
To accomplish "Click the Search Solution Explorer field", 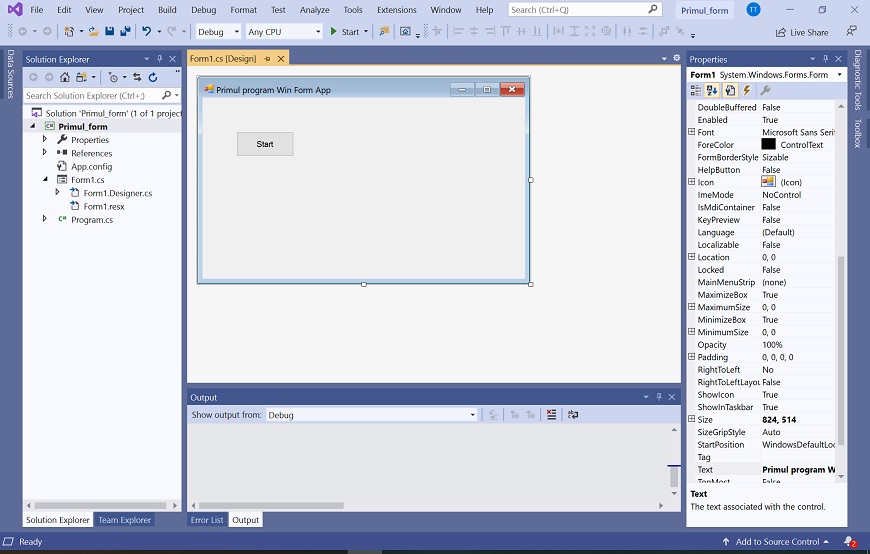I will coord(92,96).
